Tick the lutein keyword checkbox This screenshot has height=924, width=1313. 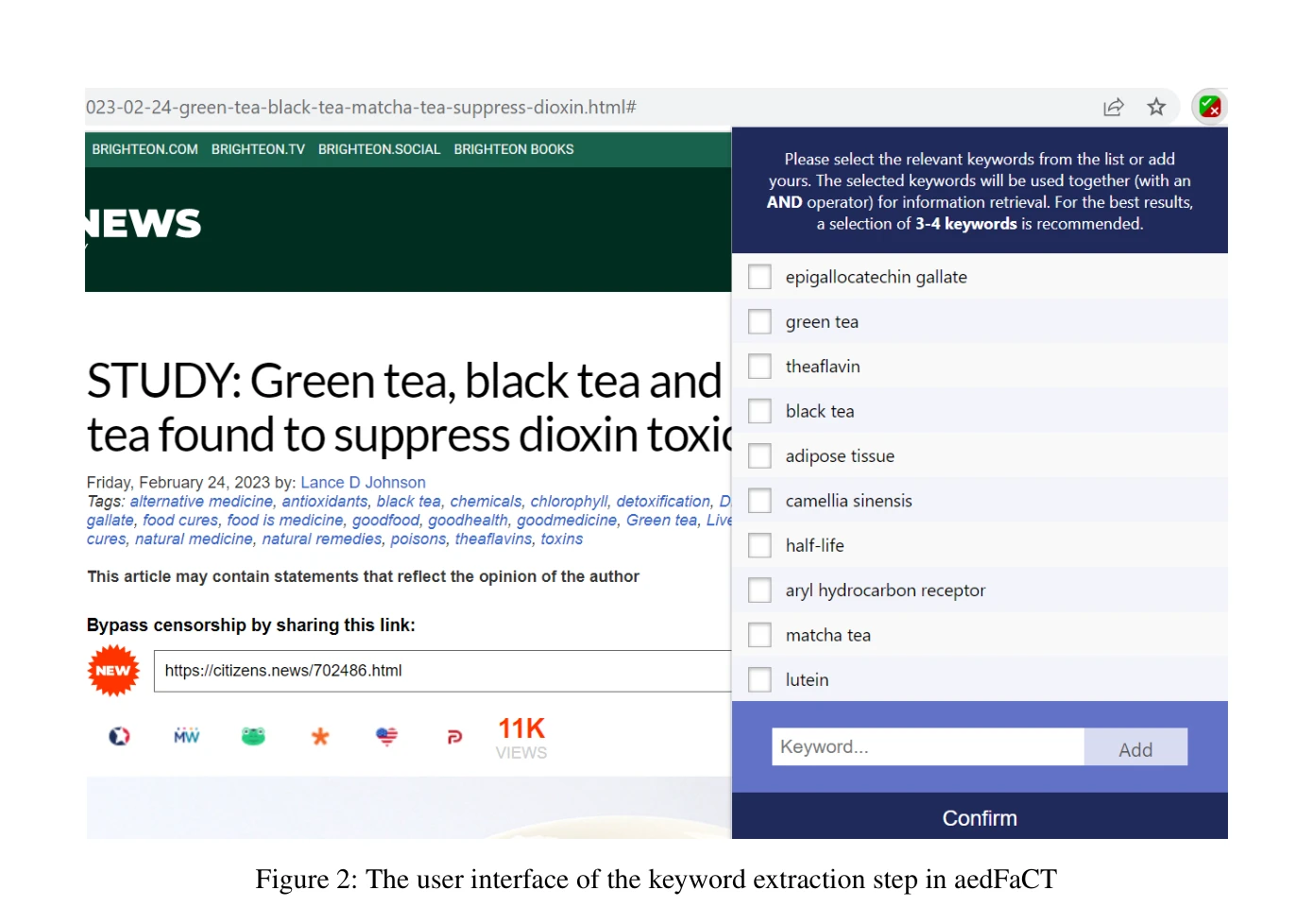[759, 679]
